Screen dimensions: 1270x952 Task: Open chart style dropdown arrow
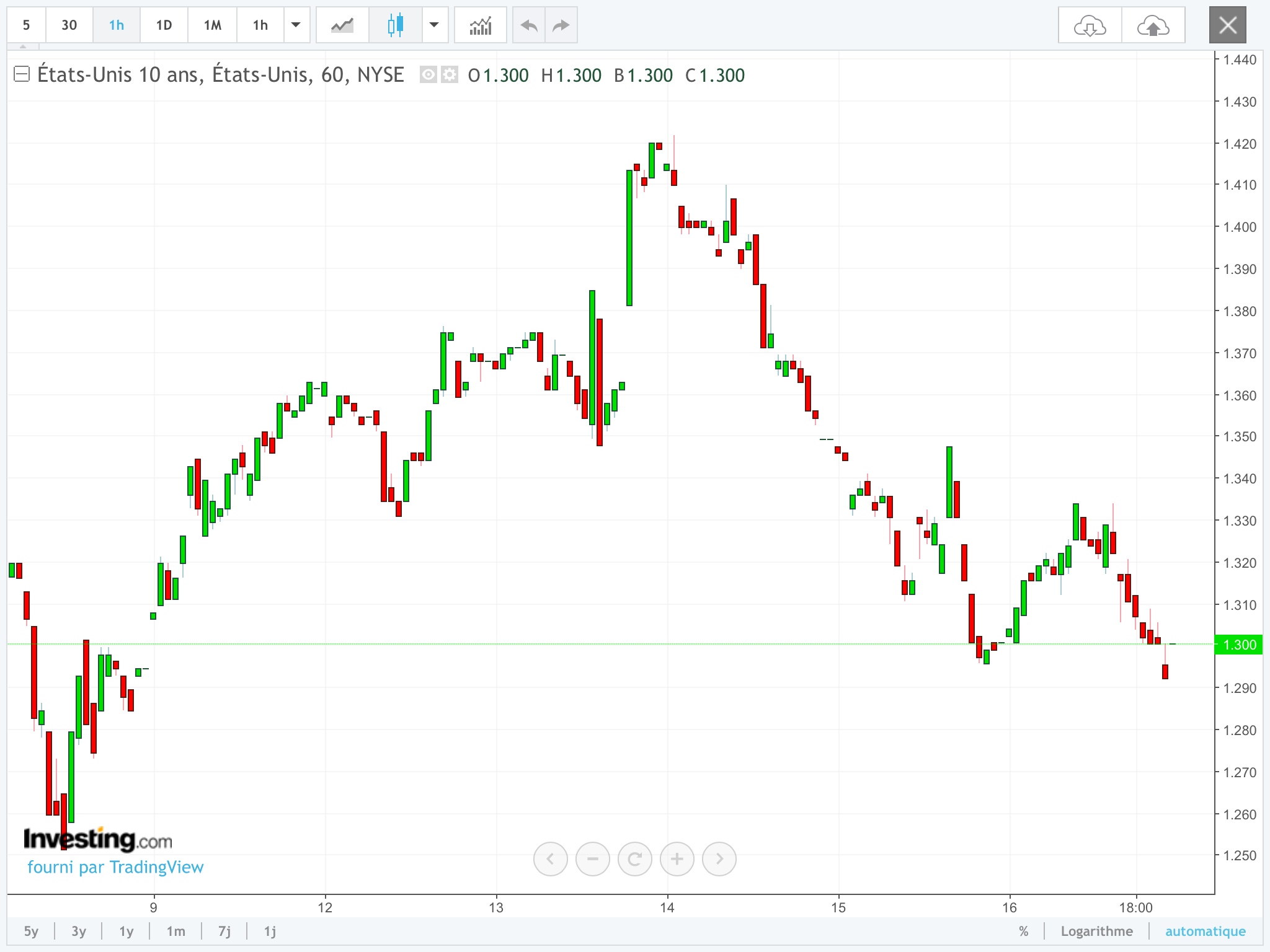click(435, 25)
